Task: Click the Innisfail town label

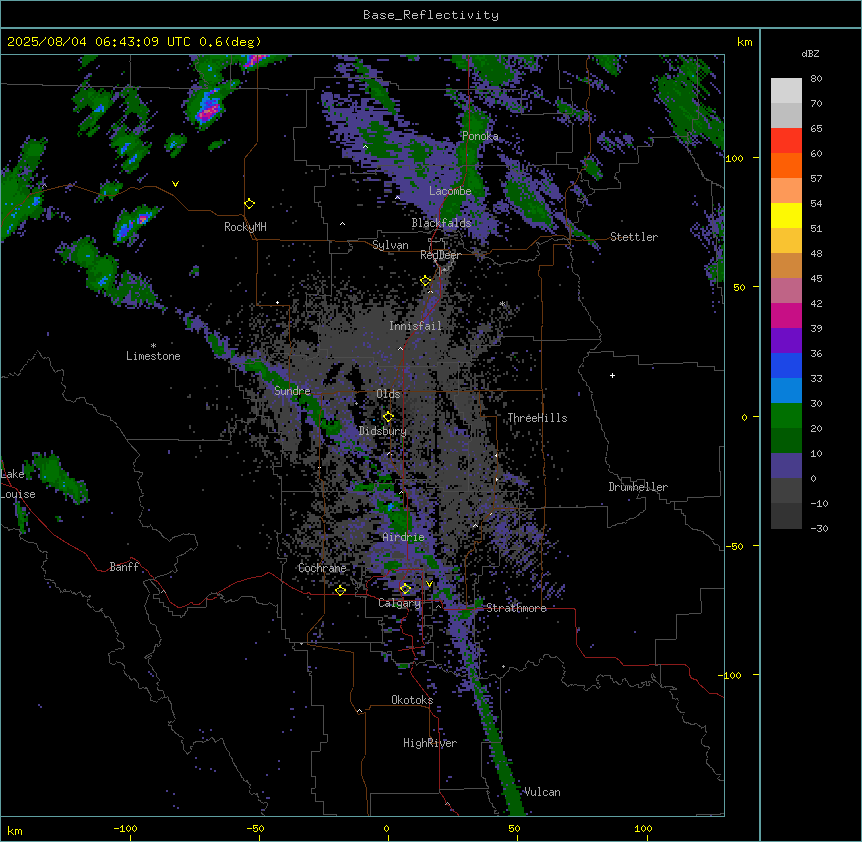Action: click(416, 326)
